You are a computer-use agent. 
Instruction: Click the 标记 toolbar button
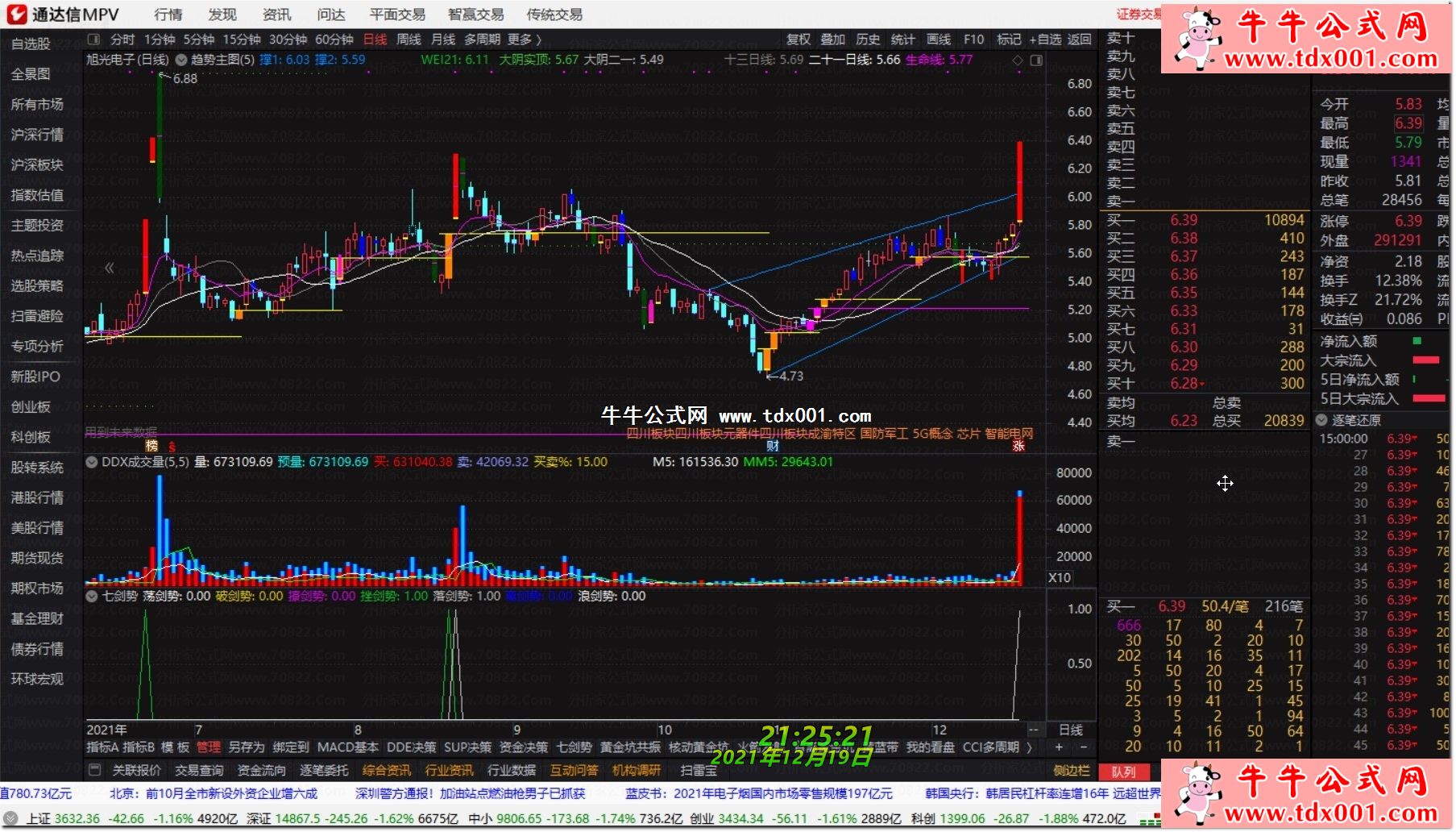tap(1009, 39)
